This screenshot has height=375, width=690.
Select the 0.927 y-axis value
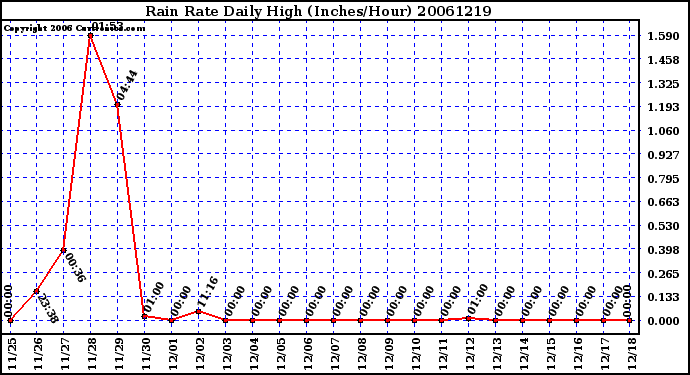[663, 154]
